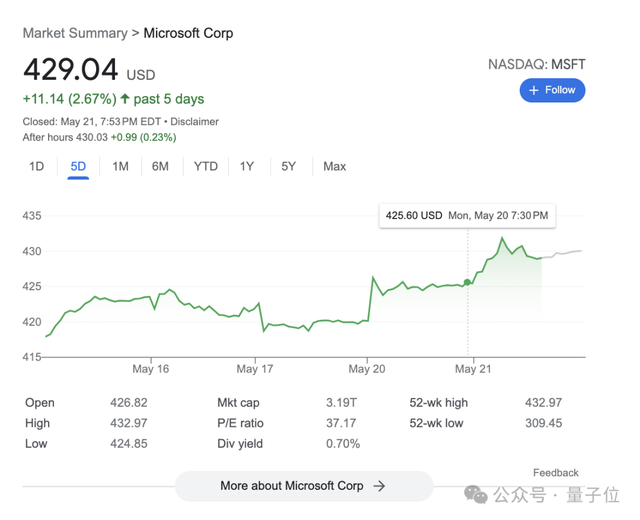Select the 5D time range tab
Image resolution: width=640 pixels, height=520 pixels.
tap(78, 166)
